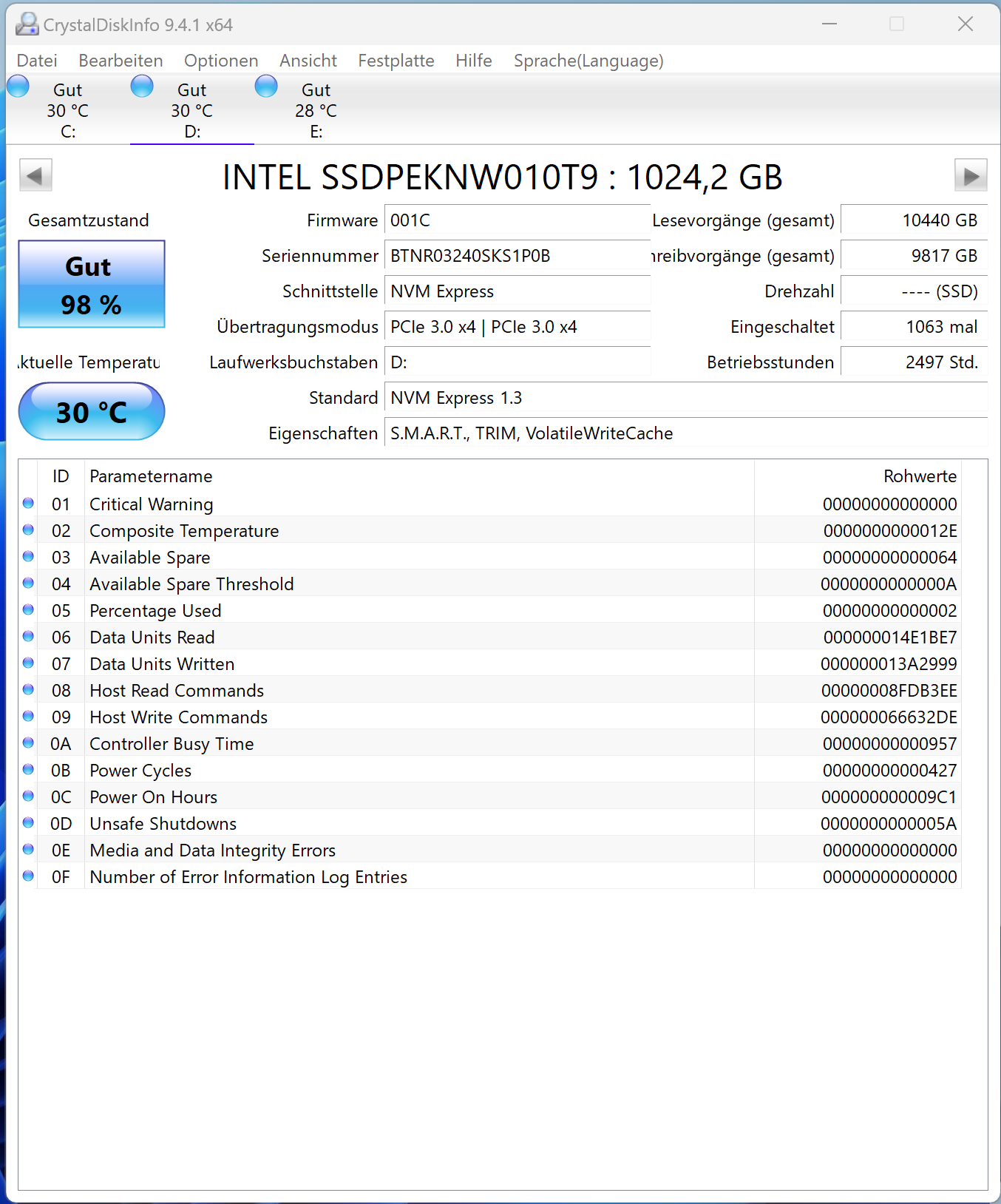Open the Sprache(Language) menu
Image resolution: width=1001 pixels, height=1204 pixels.
coord(588,61)
